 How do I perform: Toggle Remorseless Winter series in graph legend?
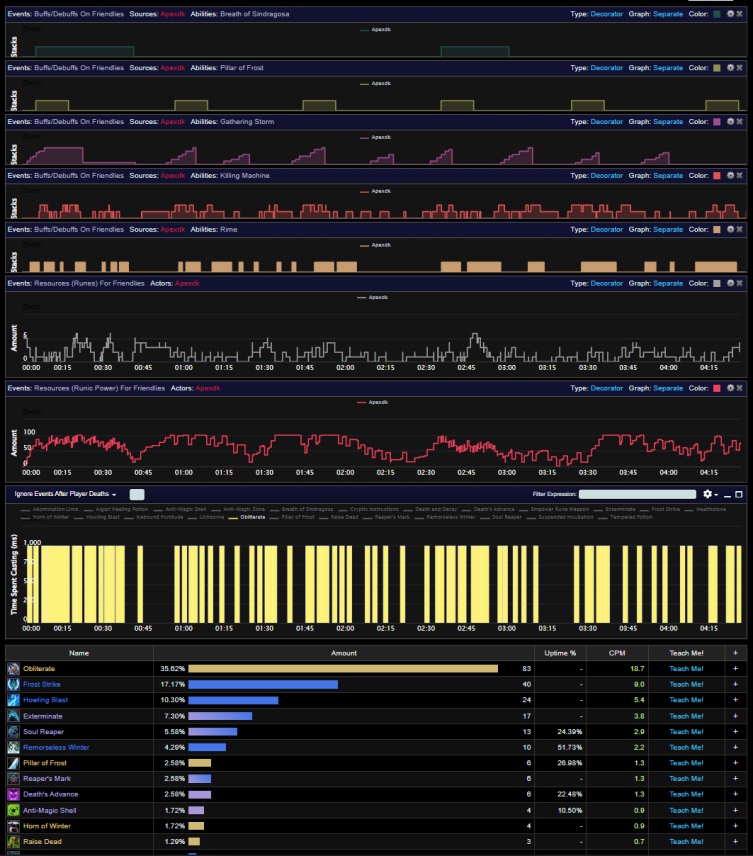click(x=445, y=517)
